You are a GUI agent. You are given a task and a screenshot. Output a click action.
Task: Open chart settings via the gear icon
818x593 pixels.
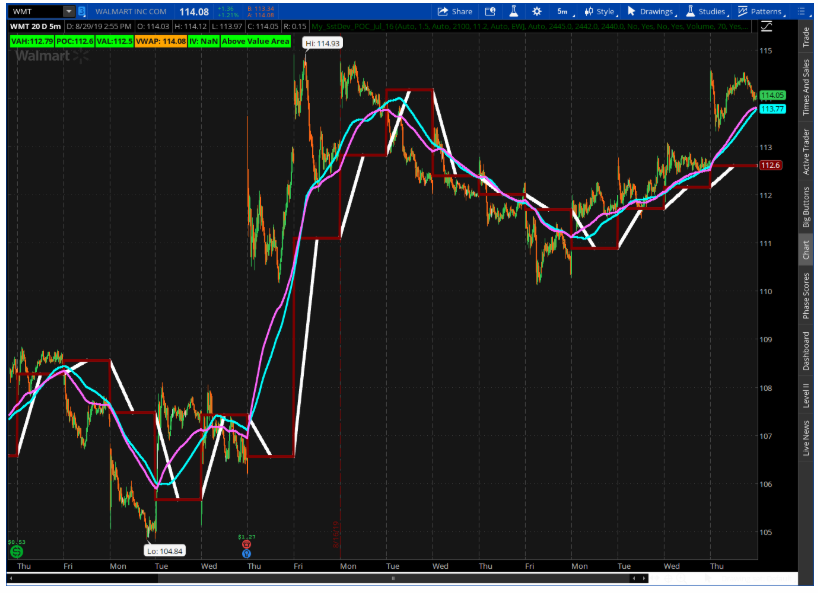click(537, 11)
